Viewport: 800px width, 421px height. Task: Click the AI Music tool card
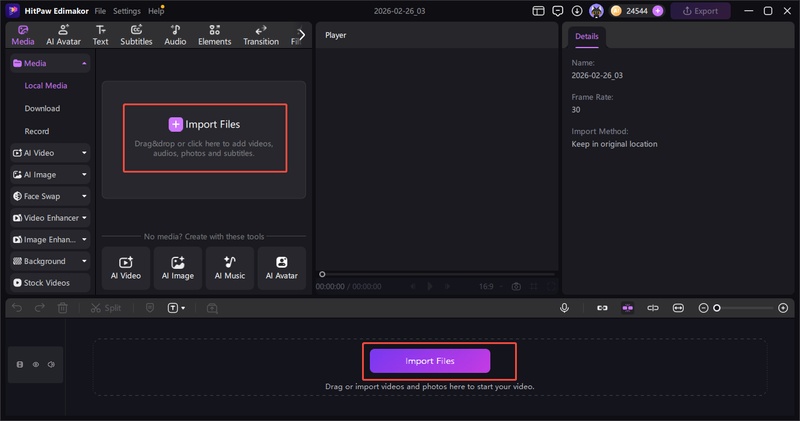(x=230, y=268)
